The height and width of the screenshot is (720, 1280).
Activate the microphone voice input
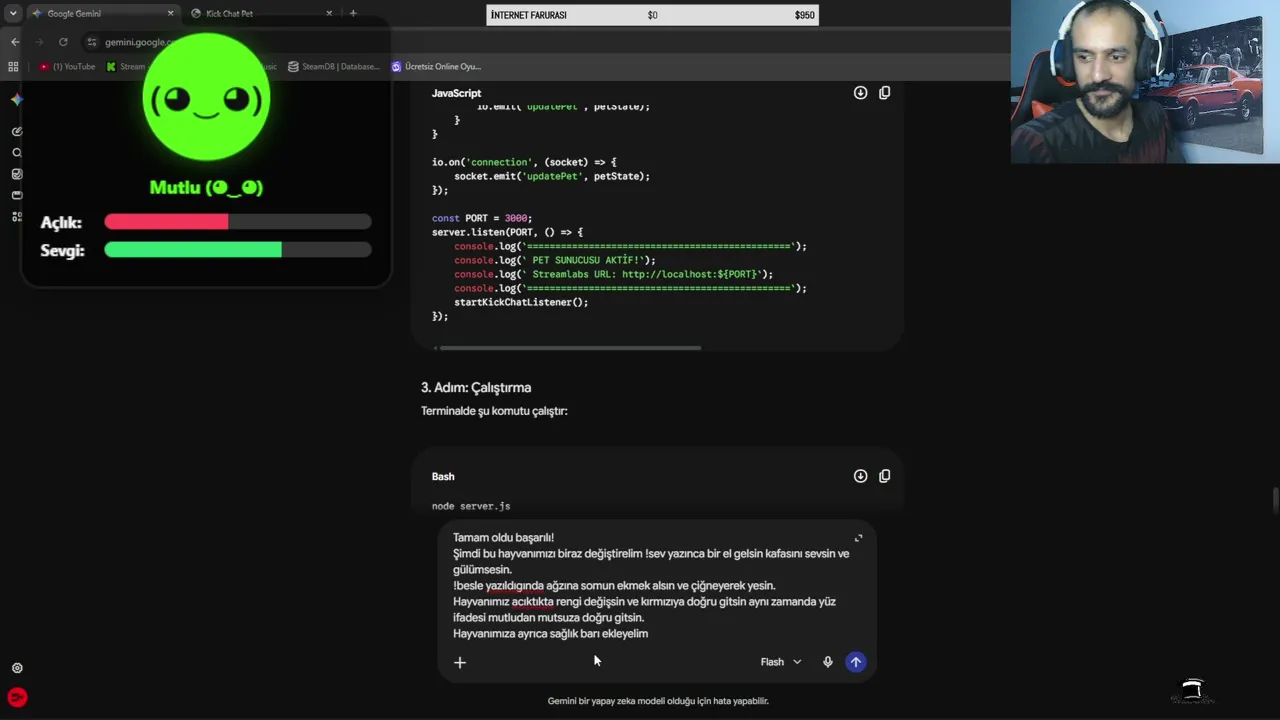[x=827, y=662]
